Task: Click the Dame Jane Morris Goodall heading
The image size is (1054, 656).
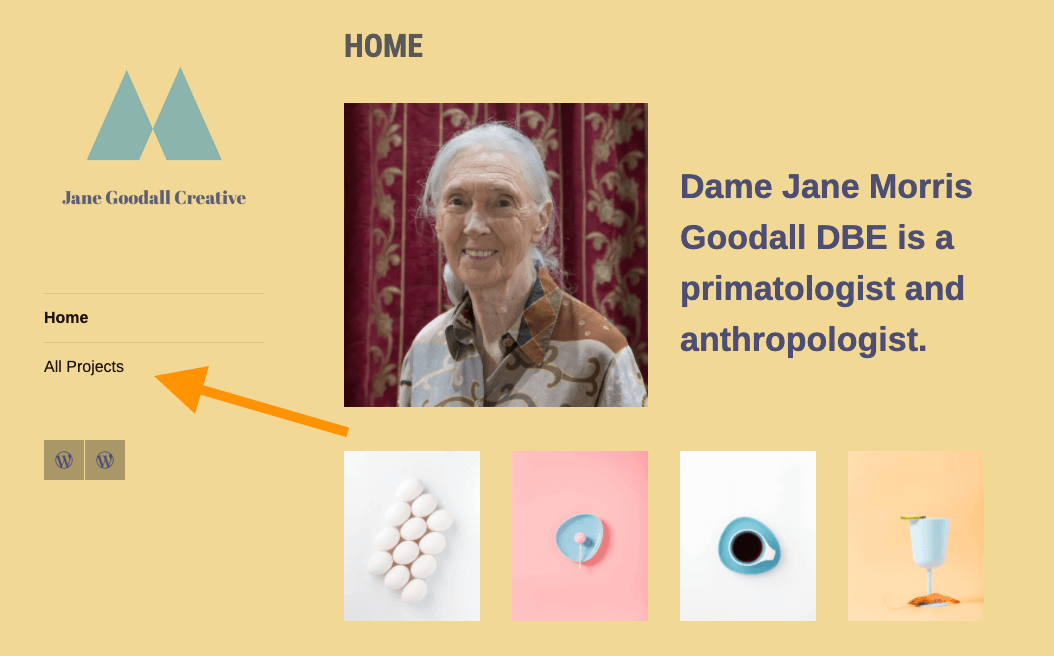Action: 826,263
